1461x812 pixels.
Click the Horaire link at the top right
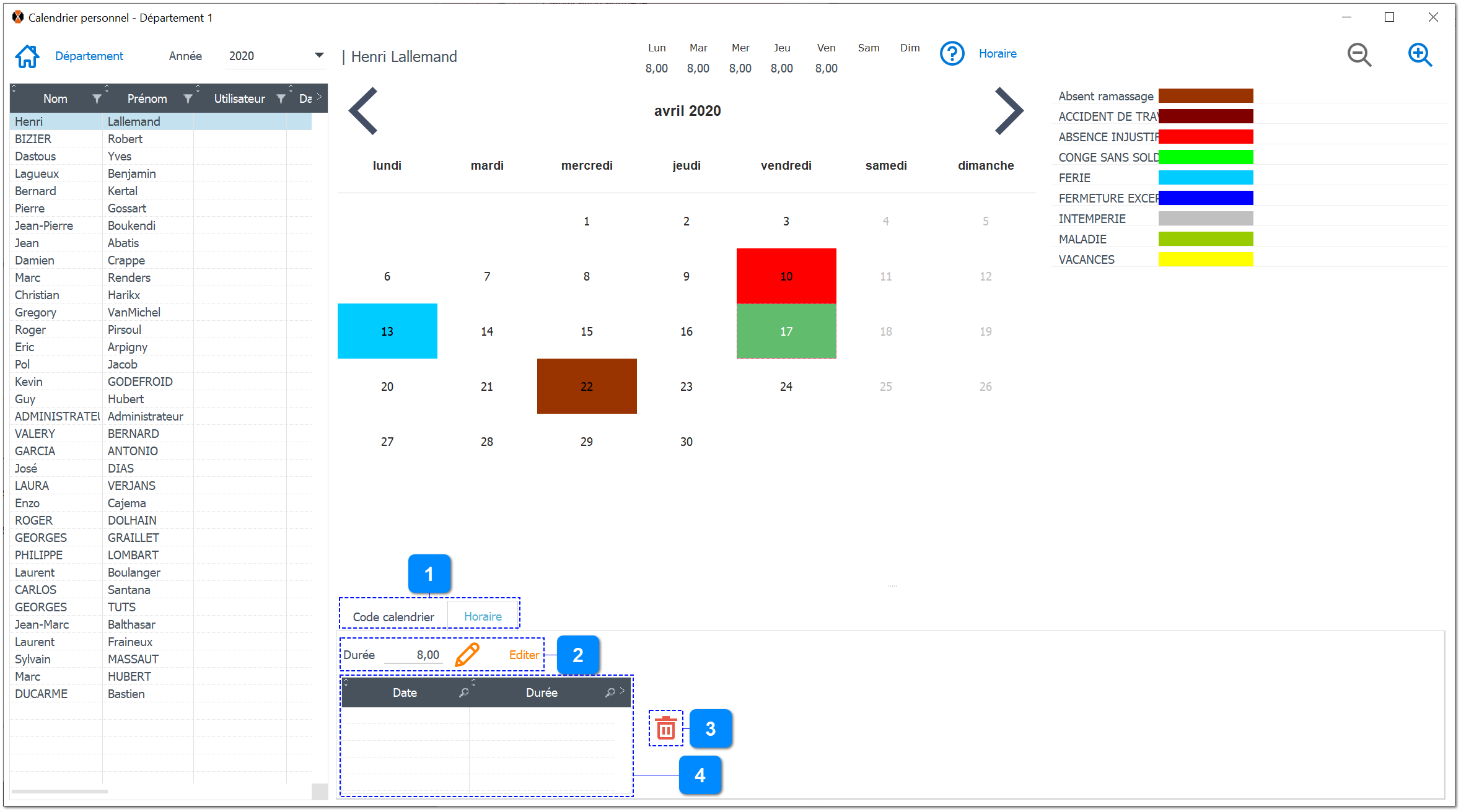click(x=997, y=53)
